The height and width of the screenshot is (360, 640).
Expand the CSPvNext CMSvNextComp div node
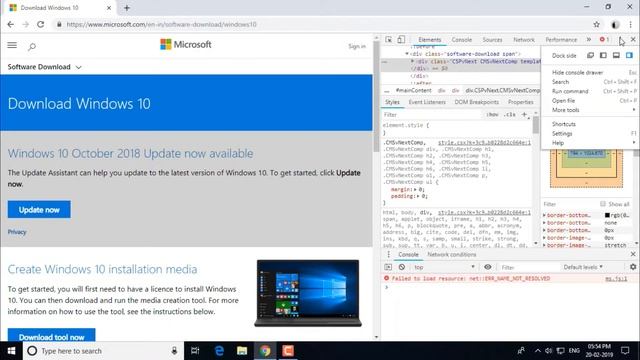click(x=412, y=61)
